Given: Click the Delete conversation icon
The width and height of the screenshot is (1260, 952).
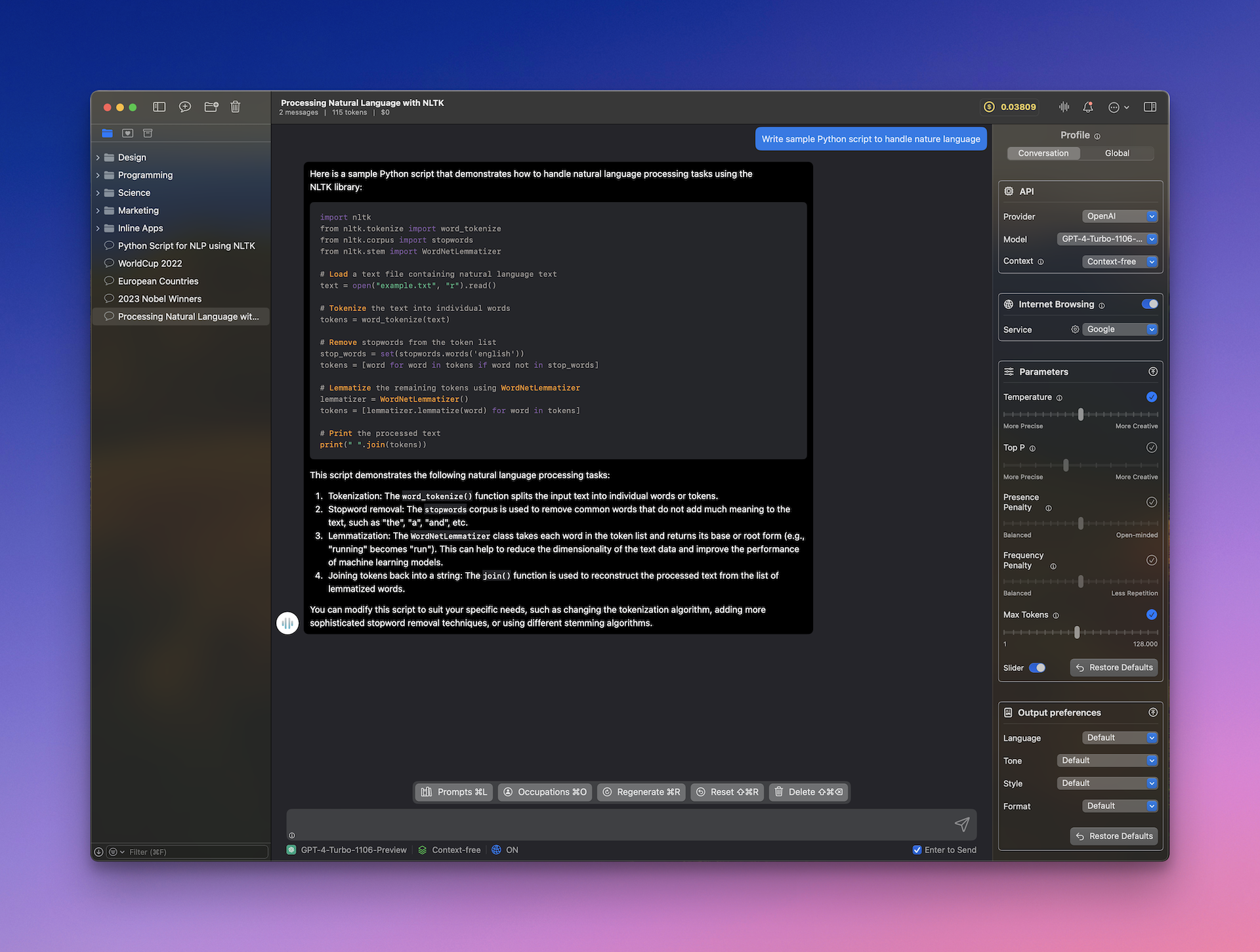Looking at the screenshot, I should tap(236, 106).
